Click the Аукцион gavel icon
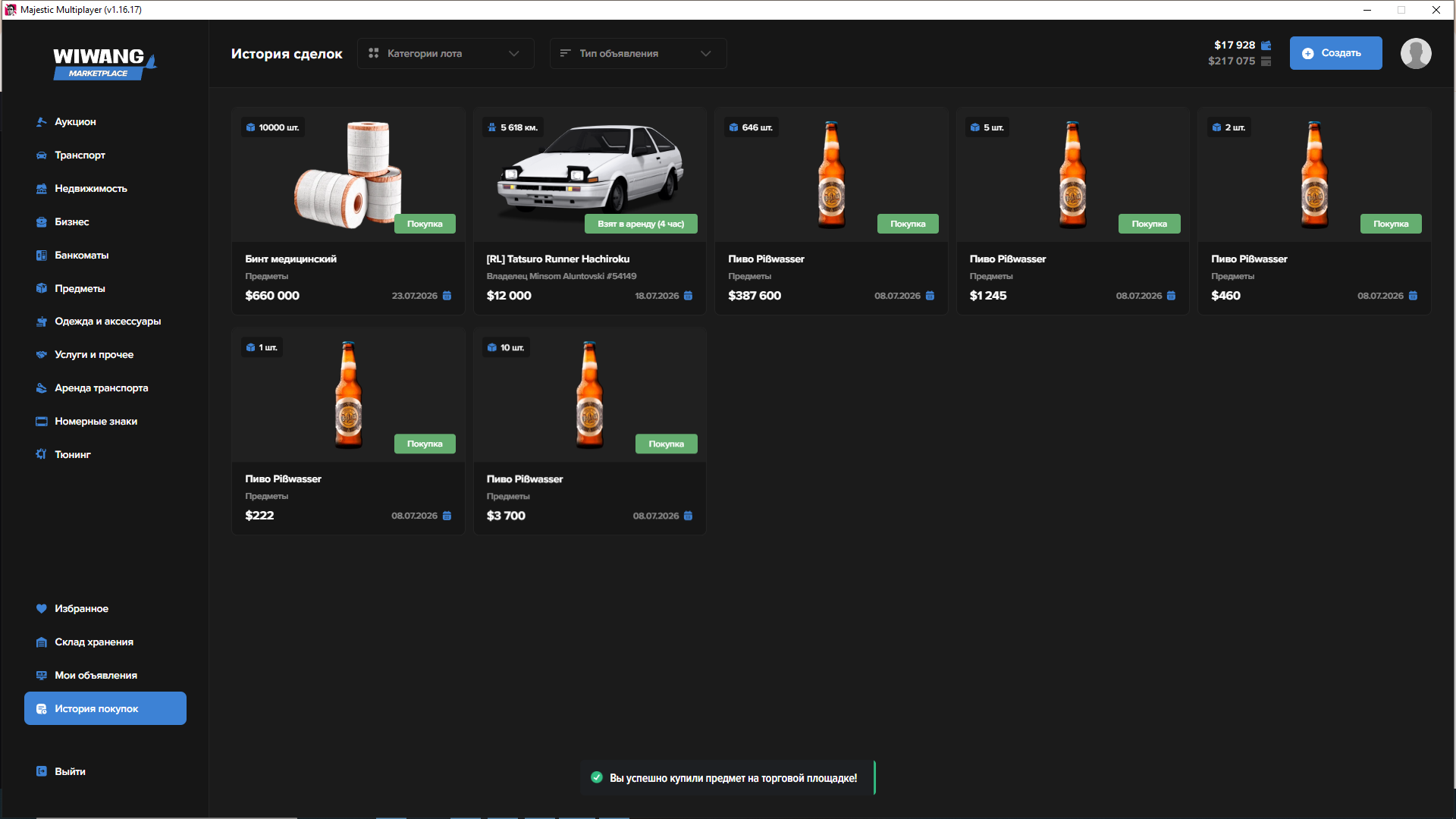The height and width of the screenshot is (819, 1456). click(42, 122)
